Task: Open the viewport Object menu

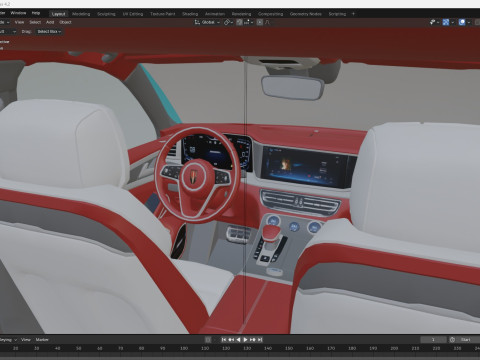Action: coord(65,22)
